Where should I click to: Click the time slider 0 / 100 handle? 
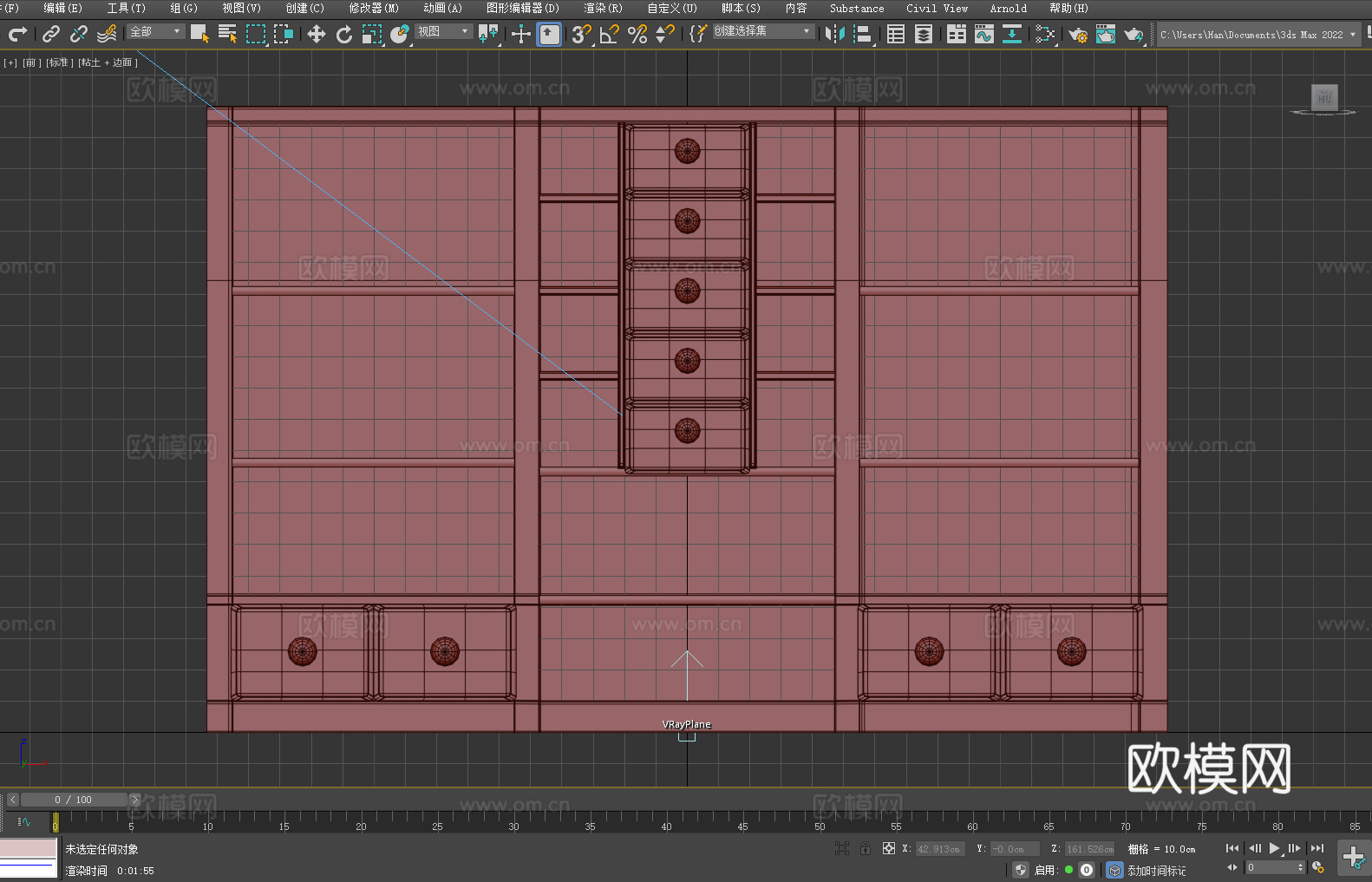[74, 800]
